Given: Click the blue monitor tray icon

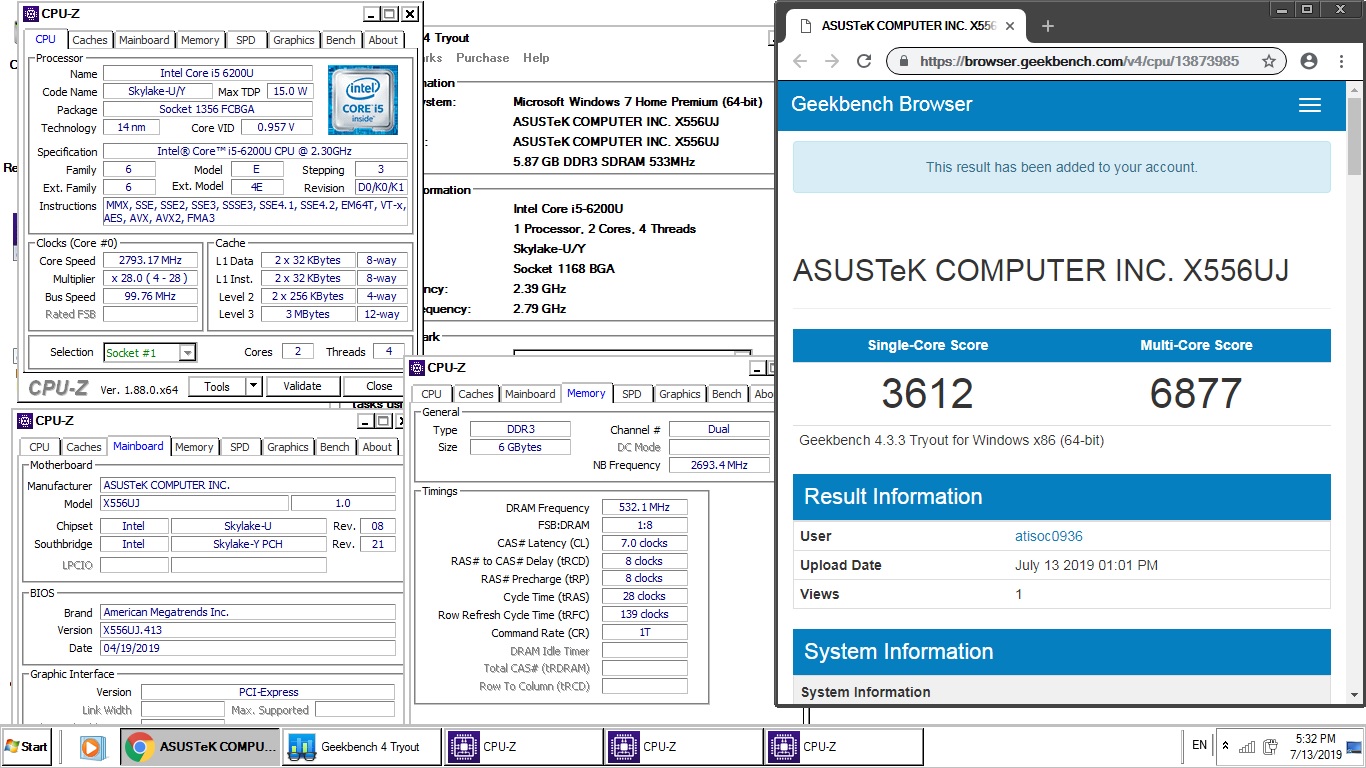Looking at the screenshot, I should click(x=1353, y=746).
